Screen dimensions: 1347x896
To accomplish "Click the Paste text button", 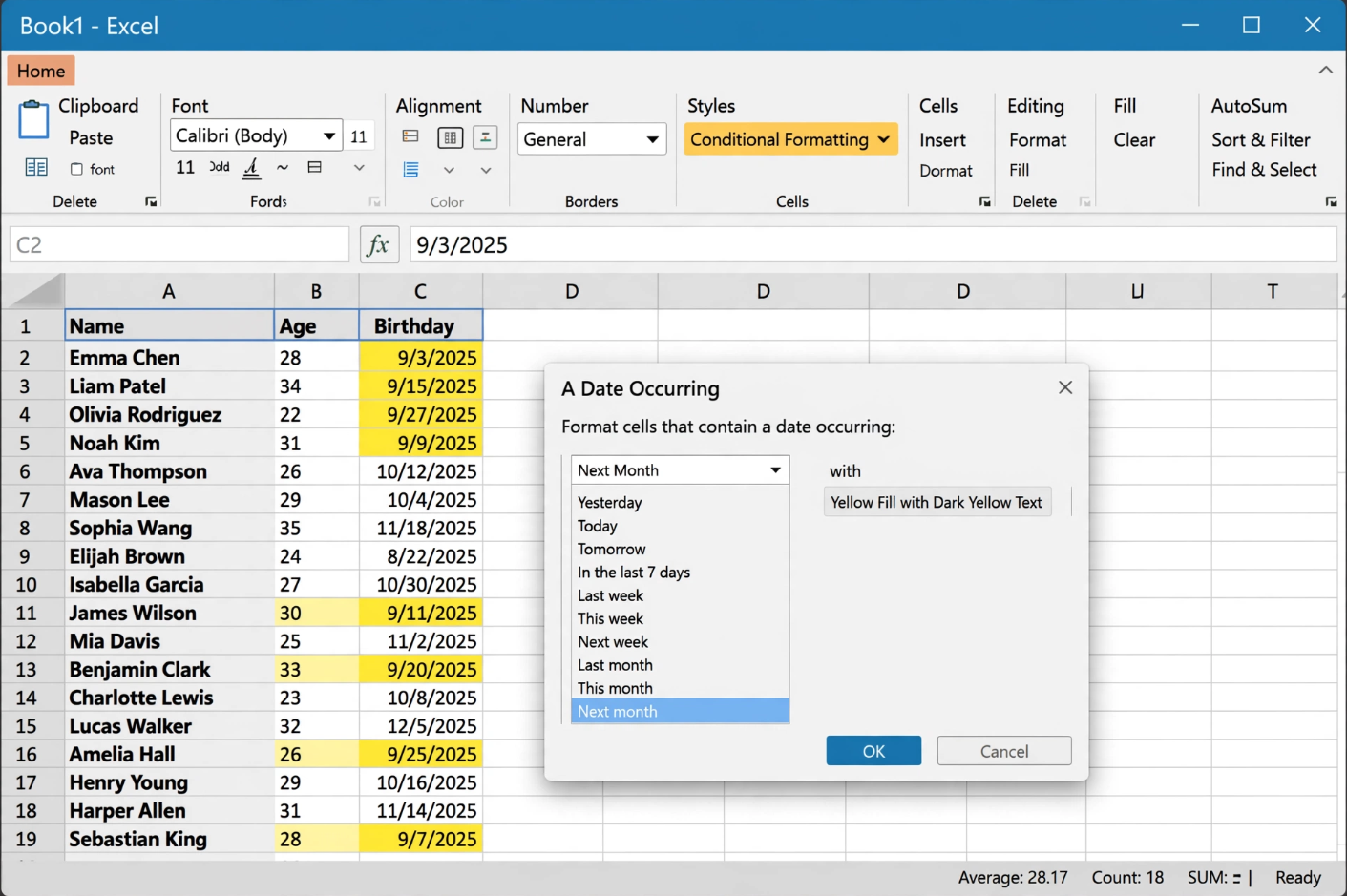I will [91, 137].
